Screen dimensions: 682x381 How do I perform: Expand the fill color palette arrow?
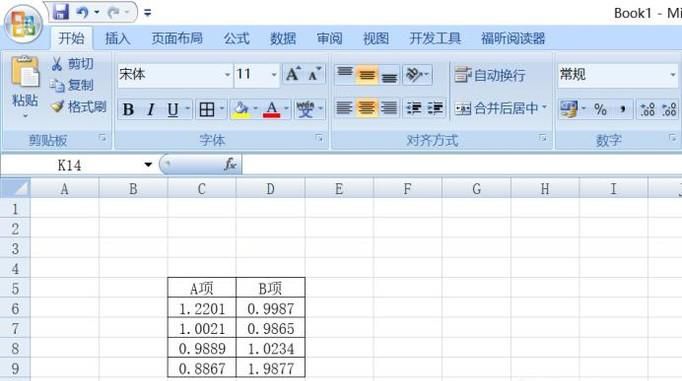(256, 109)
